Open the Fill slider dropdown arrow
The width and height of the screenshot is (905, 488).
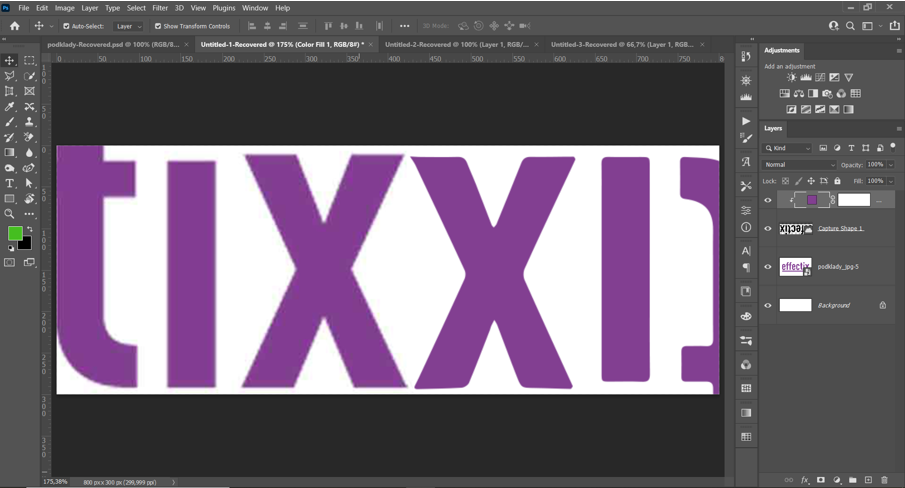(x=891, y=181)
